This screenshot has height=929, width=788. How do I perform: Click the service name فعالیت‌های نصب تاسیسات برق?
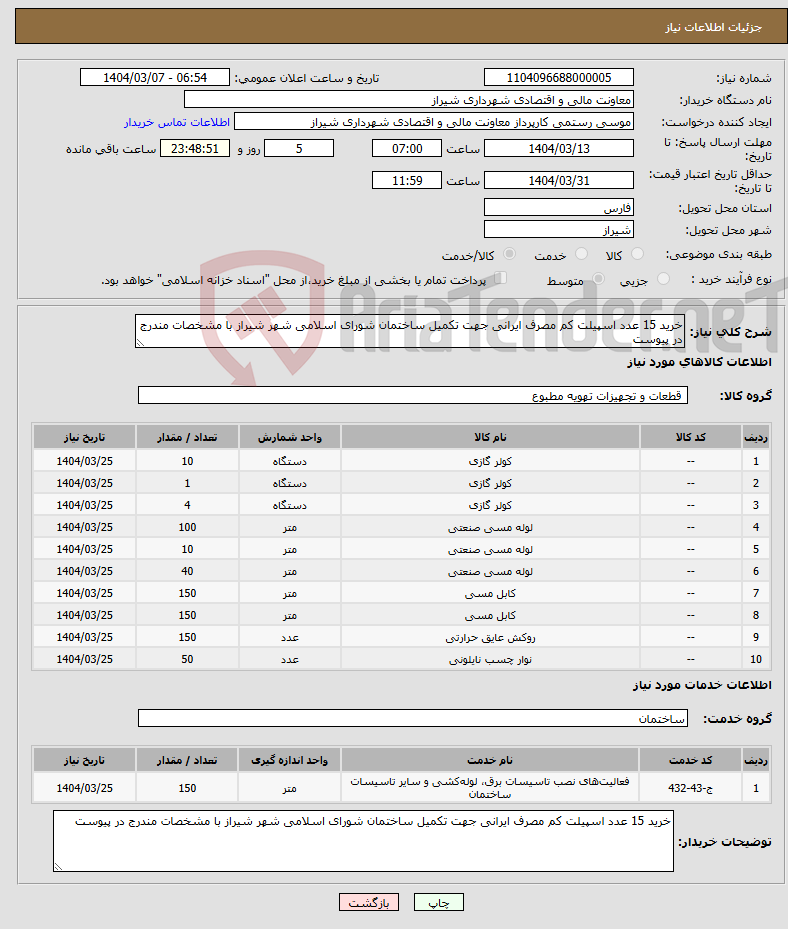pyautogui.click(x=490, y=787)
